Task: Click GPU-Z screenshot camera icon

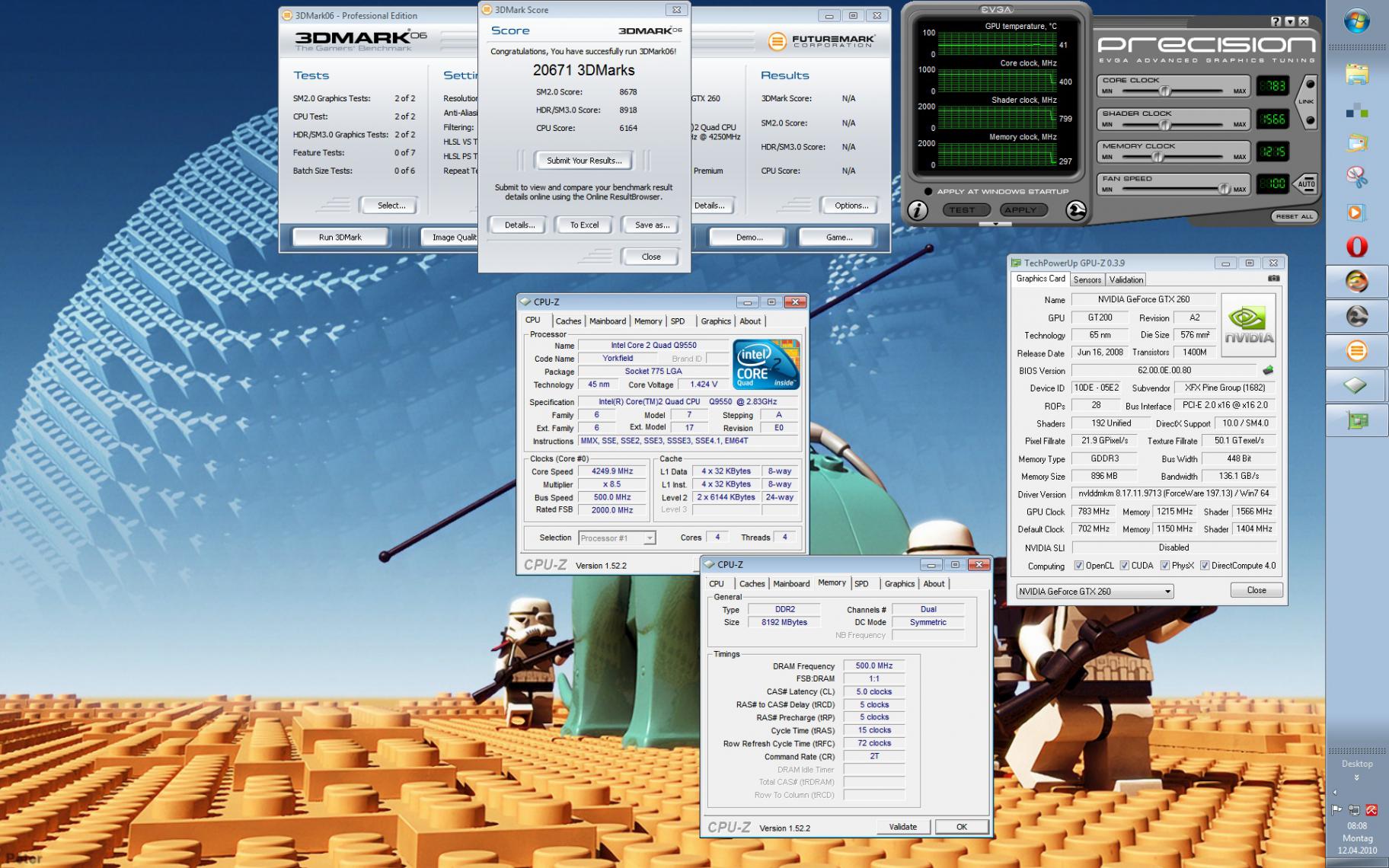Action: (x=1273, y=279)
